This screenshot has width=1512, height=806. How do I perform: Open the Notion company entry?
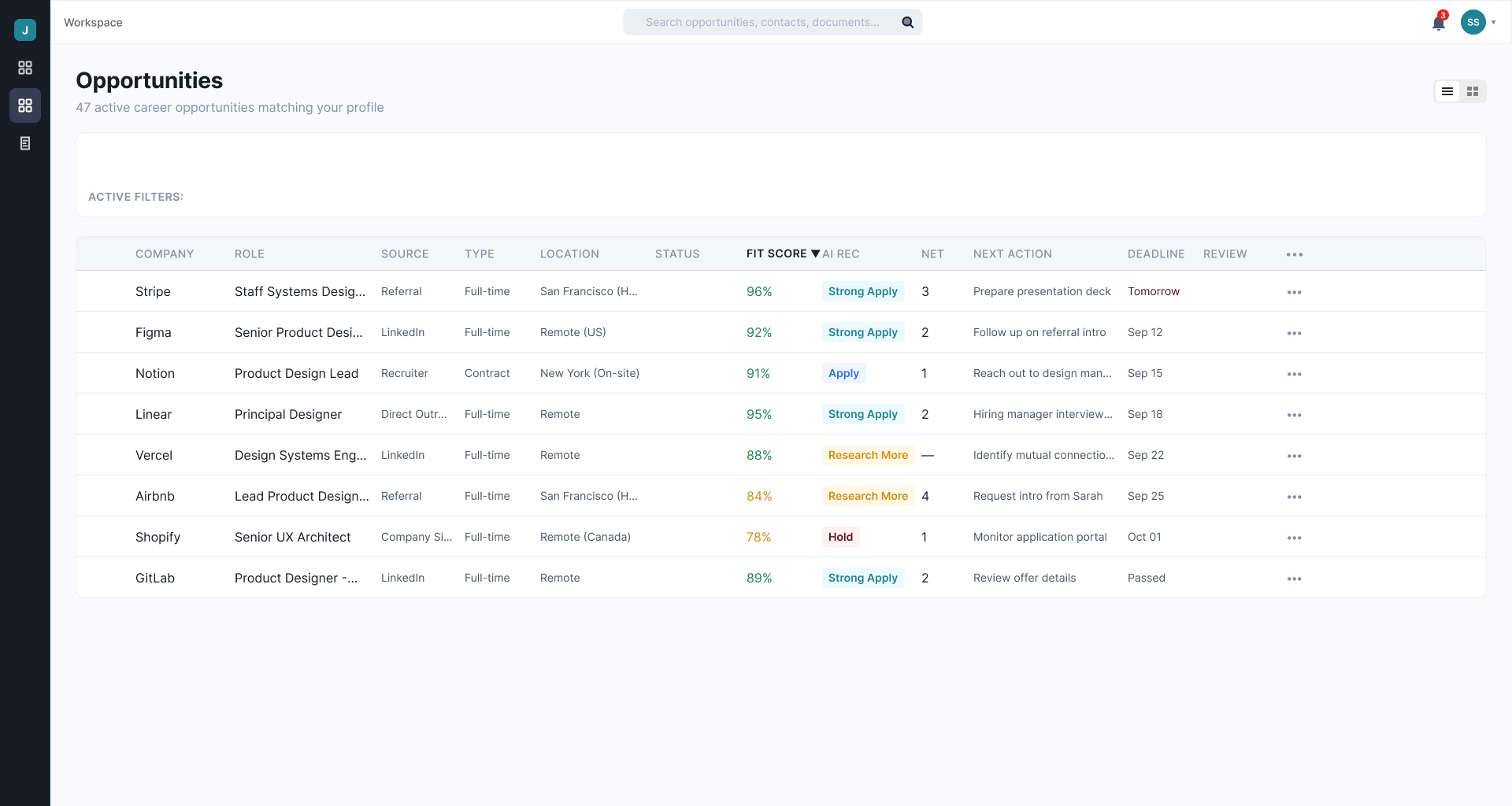point(155,373)
